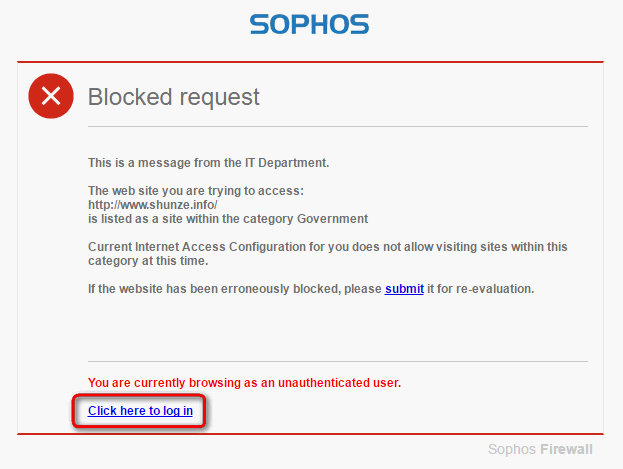Screen dimensions: 623x469
Task: Click the bold 'Firewall' footer word
Action: pos(566,449)
